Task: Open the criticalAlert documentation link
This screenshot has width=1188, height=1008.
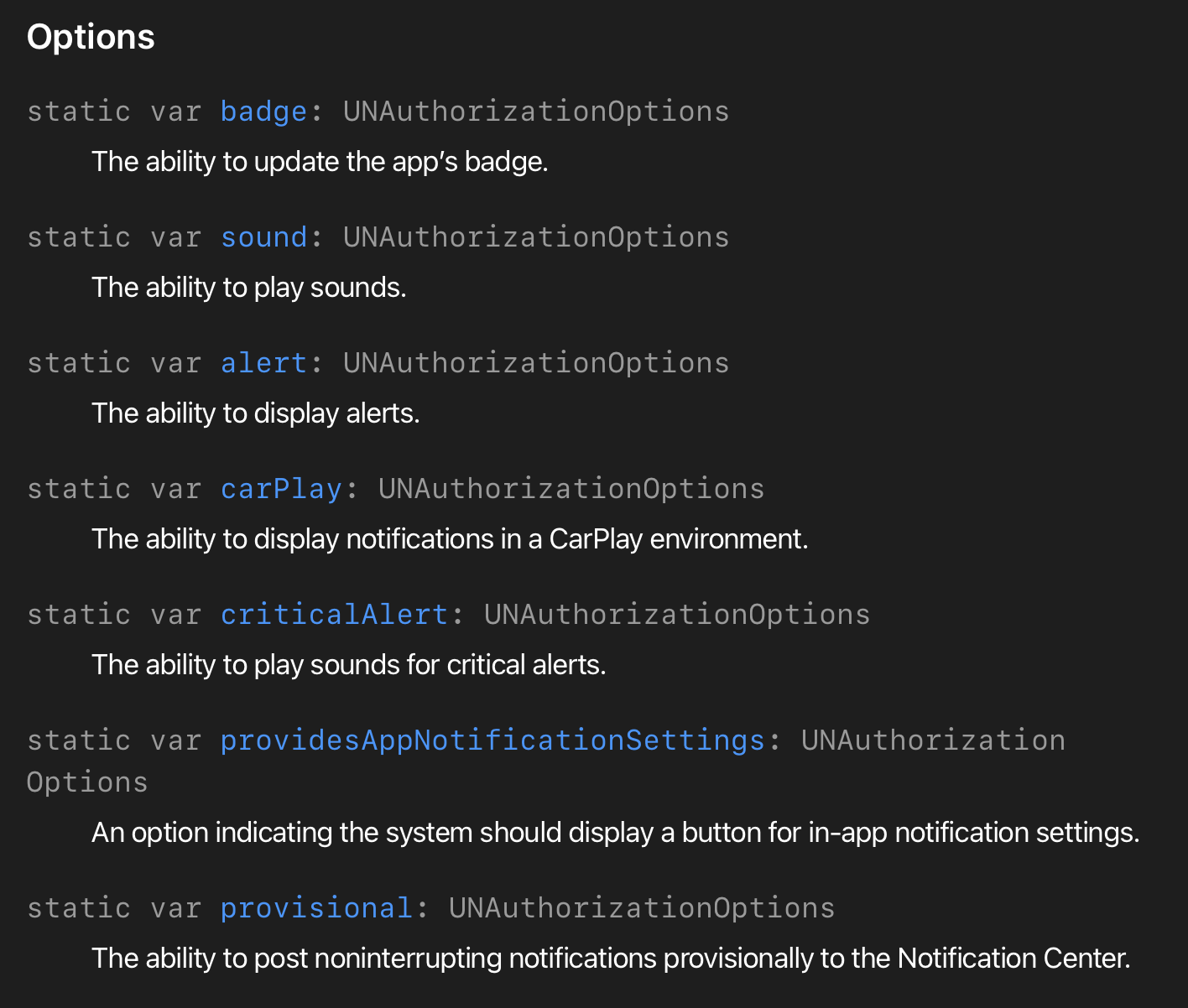Action: 334,615
